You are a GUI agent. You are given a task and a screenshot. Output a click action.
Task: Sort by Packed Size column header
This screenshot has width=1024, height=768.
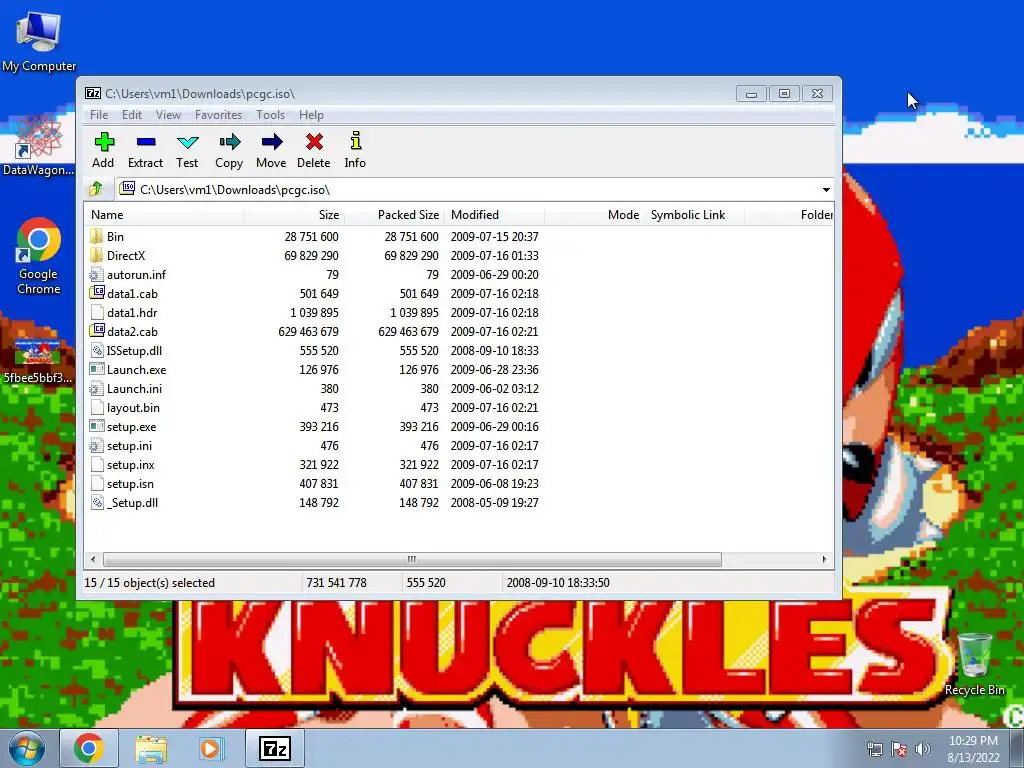click(394, 215)
